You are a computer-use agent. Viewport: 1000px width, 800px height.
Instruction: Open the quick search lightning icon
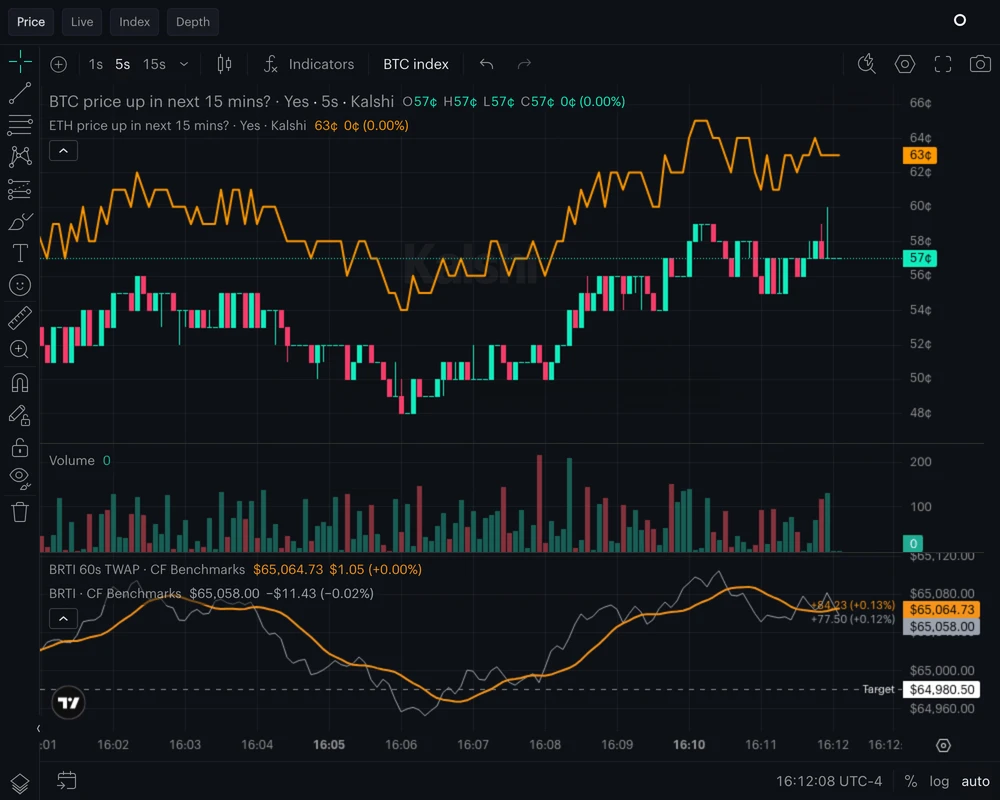866,64
